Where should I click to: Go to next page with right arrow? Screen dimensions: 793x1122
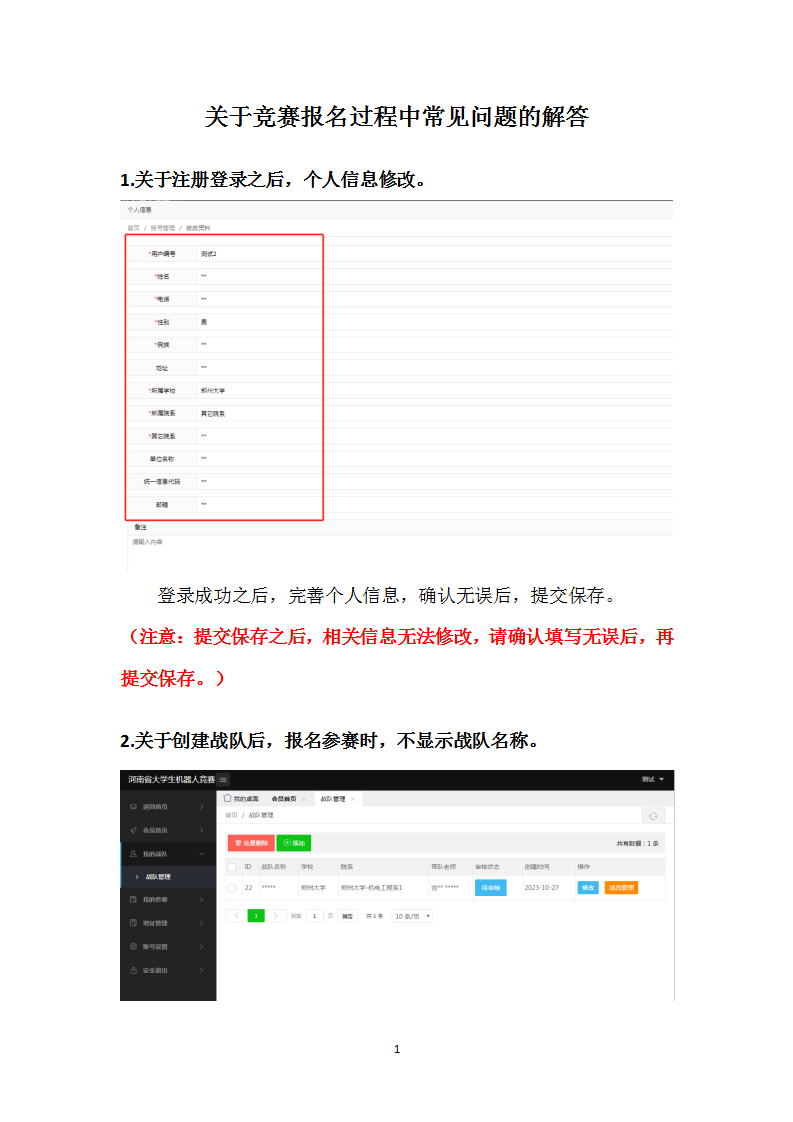[277, 915]
